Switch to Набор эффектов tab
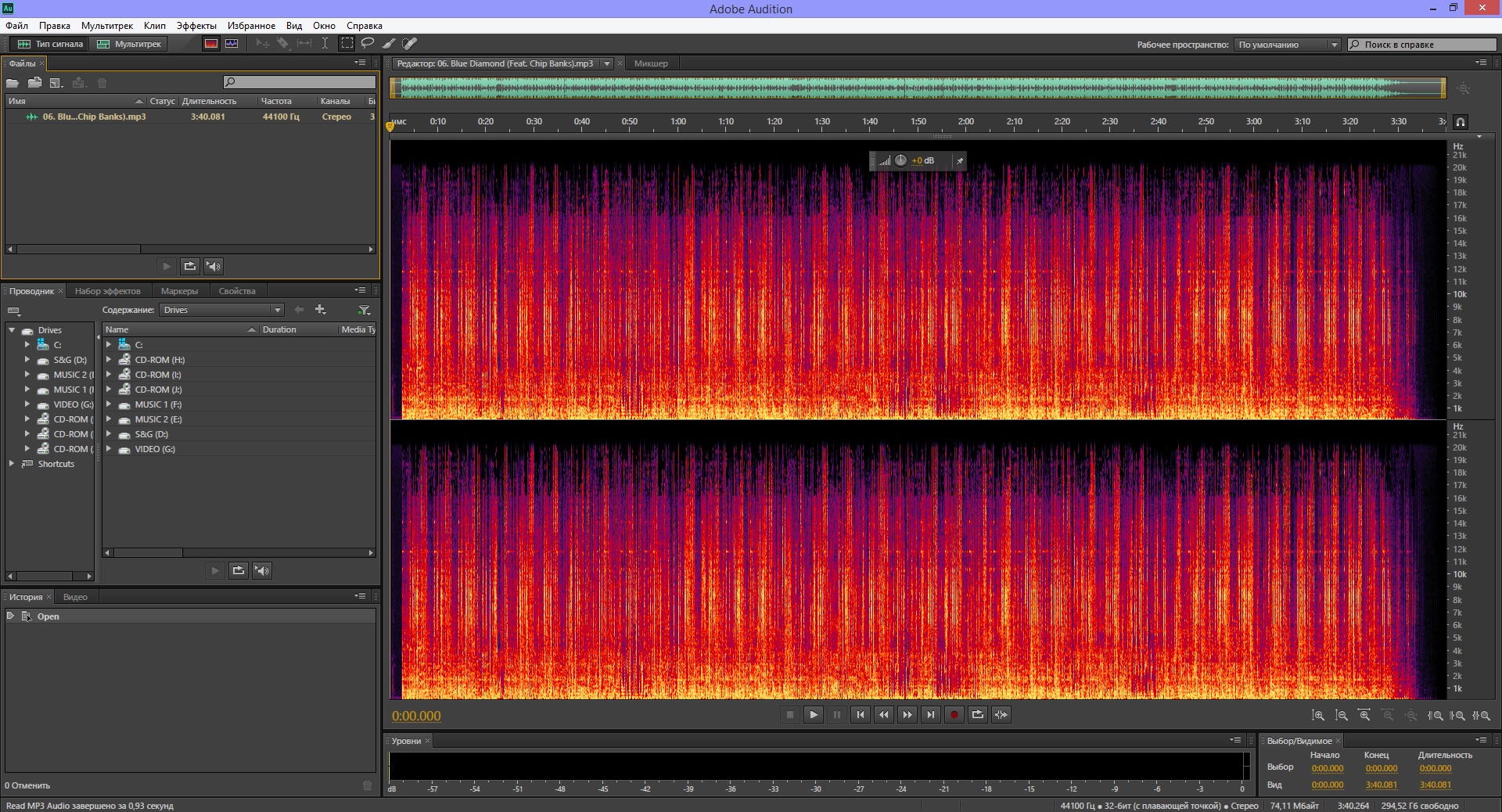Image resolution: width=1502 pixels, height=812 pixels. coord(108,291)
